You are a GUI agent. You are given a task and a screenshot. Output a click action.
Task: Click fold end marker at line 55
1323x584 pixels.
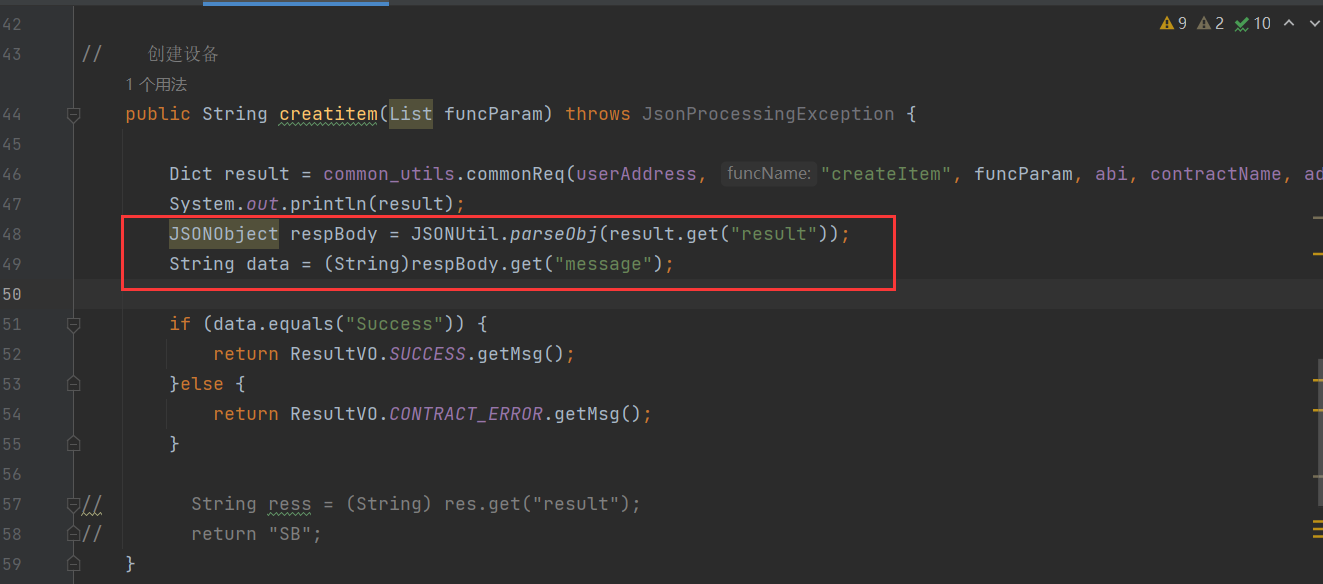[73, 443]
